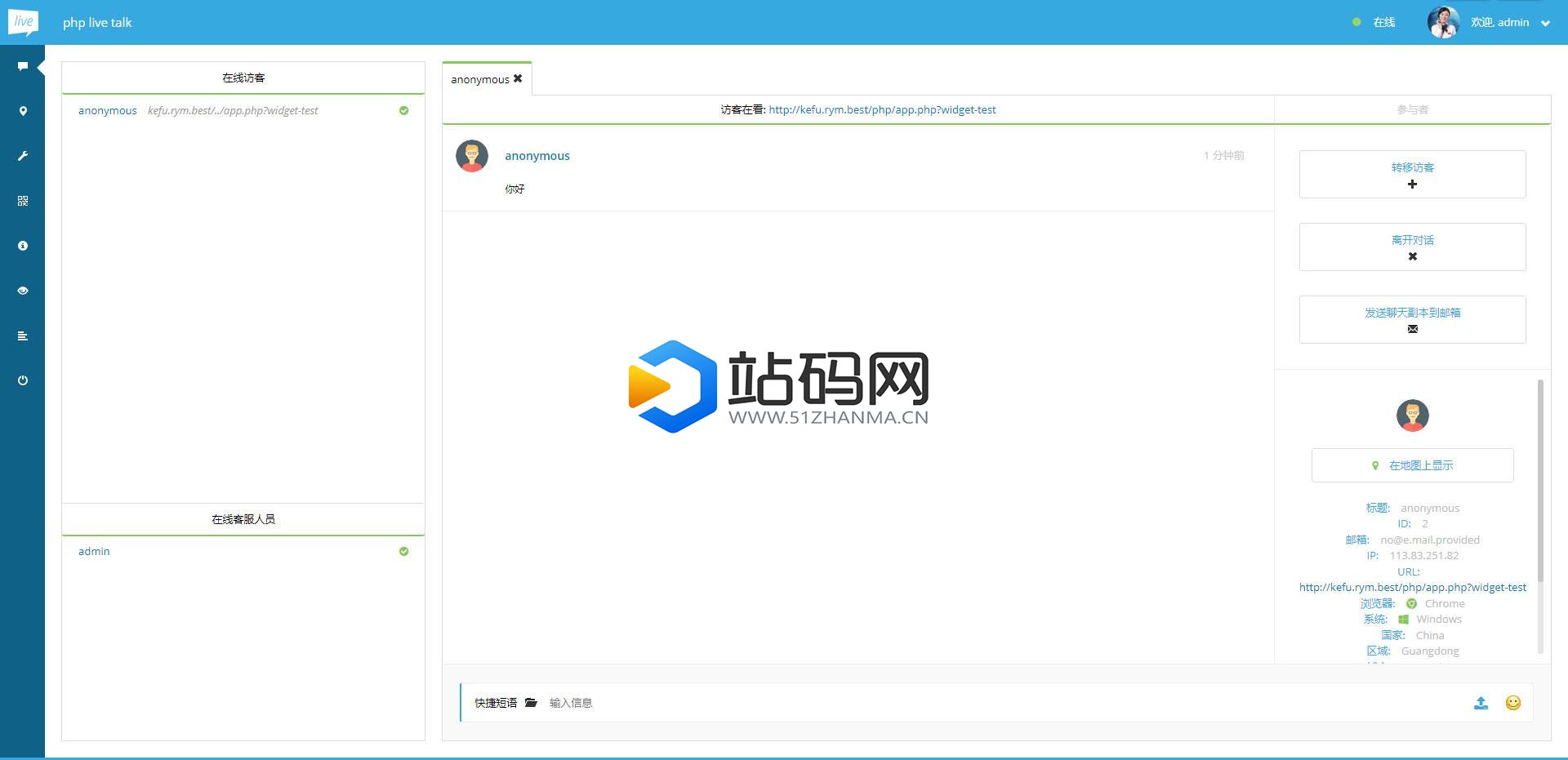Screen dimensions: 1568x760
Task: Click the 参与者 participants header
Action: (x=1412, y=109)
